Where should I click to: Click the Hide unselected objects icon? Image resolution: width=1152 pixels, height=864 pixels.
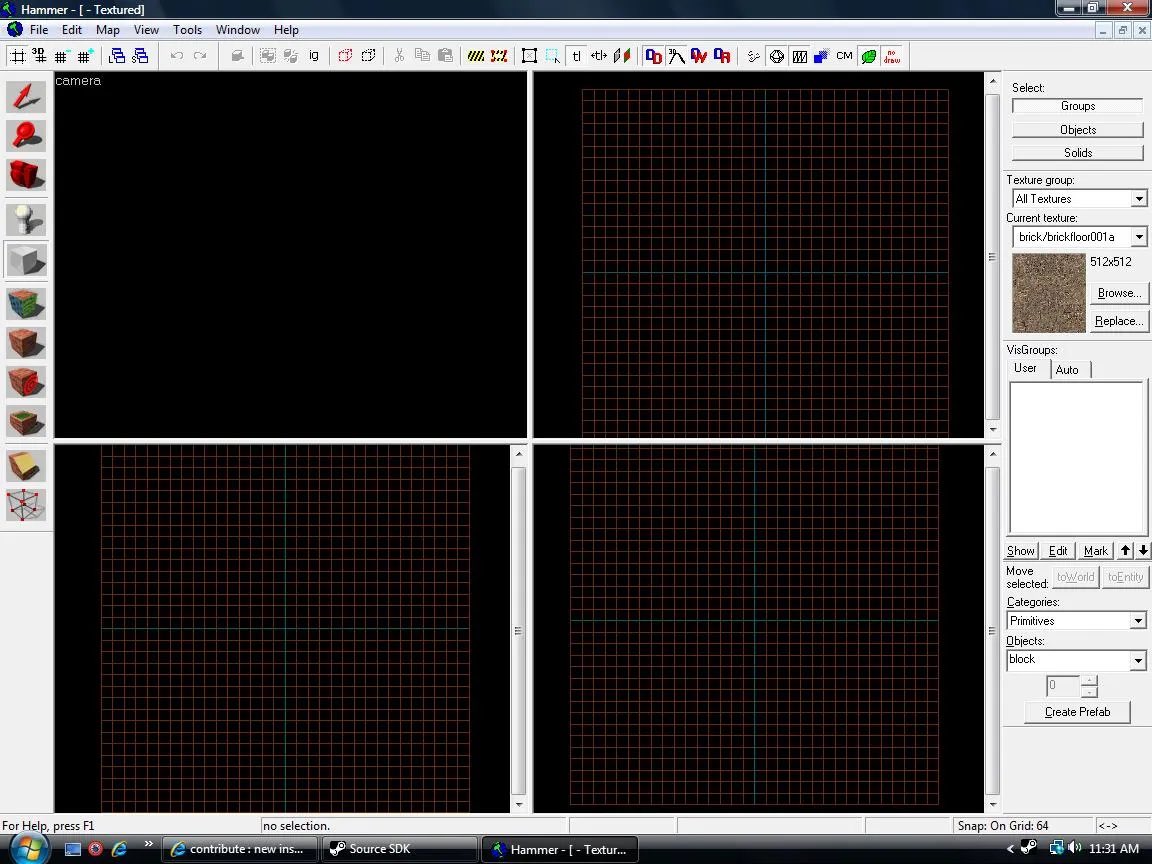pyautogui.click(x=368, y=56)
